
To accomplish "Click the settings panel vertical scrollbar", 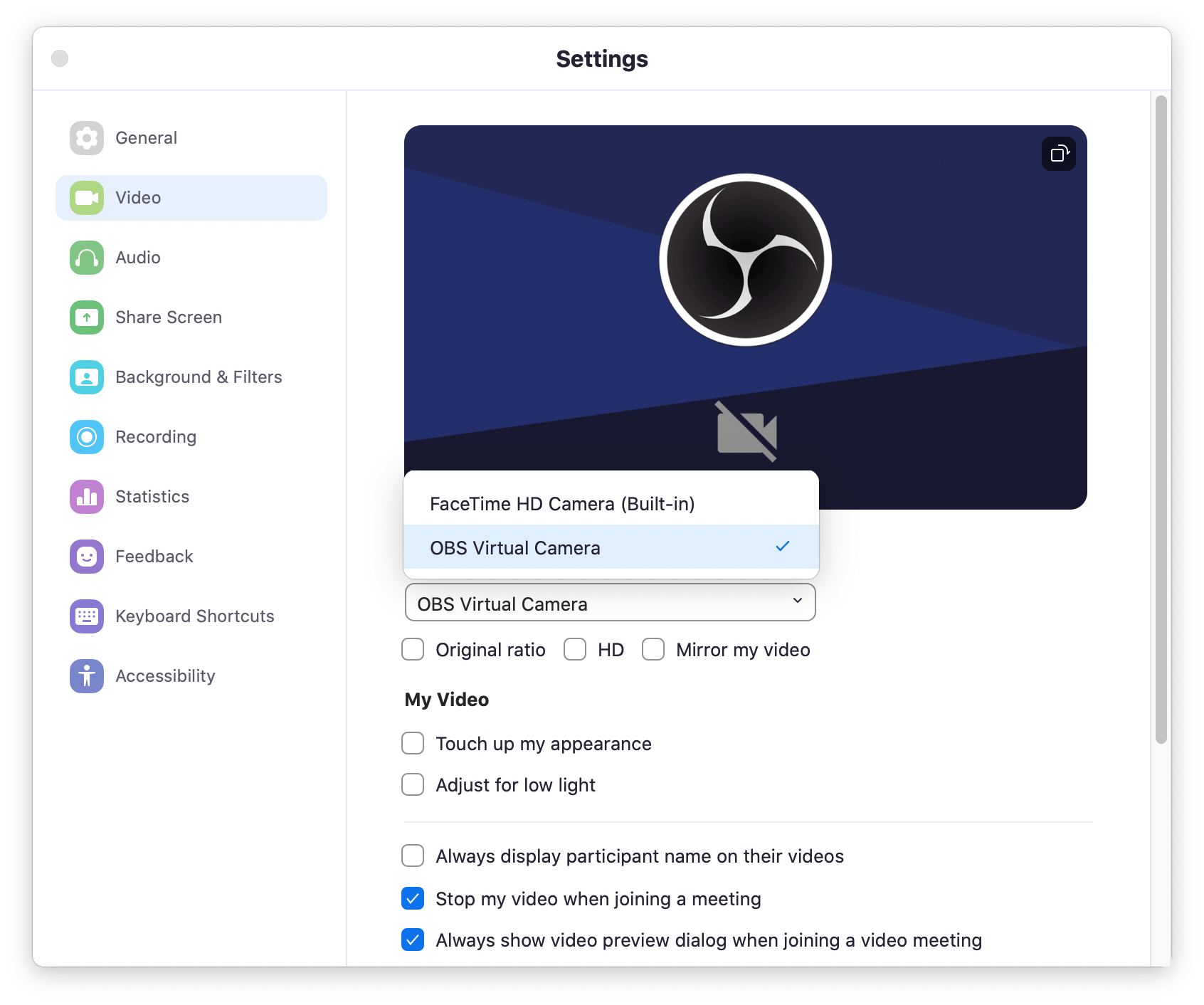I will (x=1161, y=420).
